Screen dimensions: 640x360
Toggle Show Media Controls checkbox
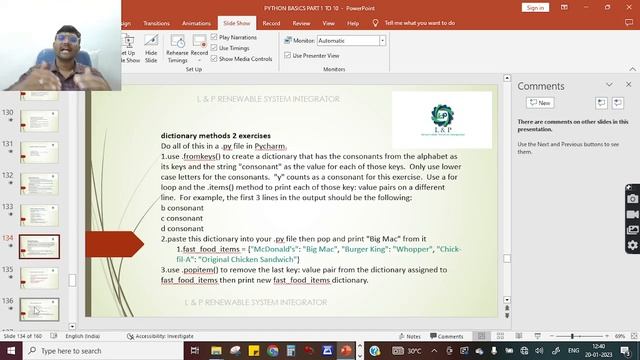tap(214, 59)
